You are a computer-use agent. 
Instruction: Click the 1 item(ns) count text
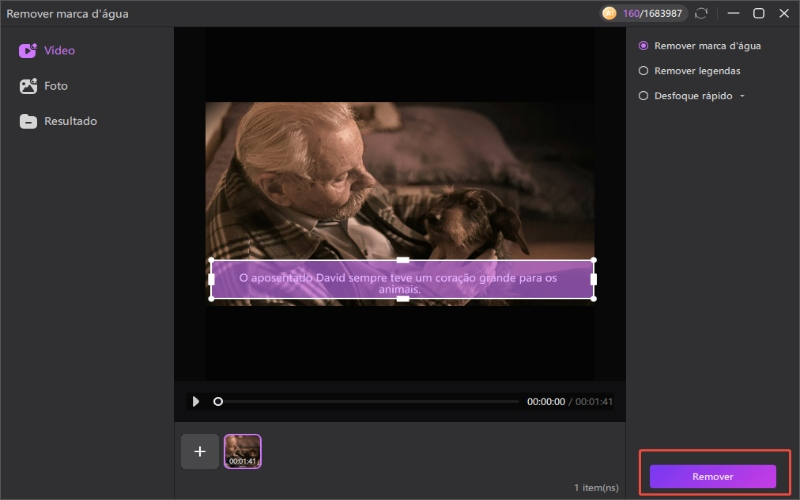click(x=596, y=488)
